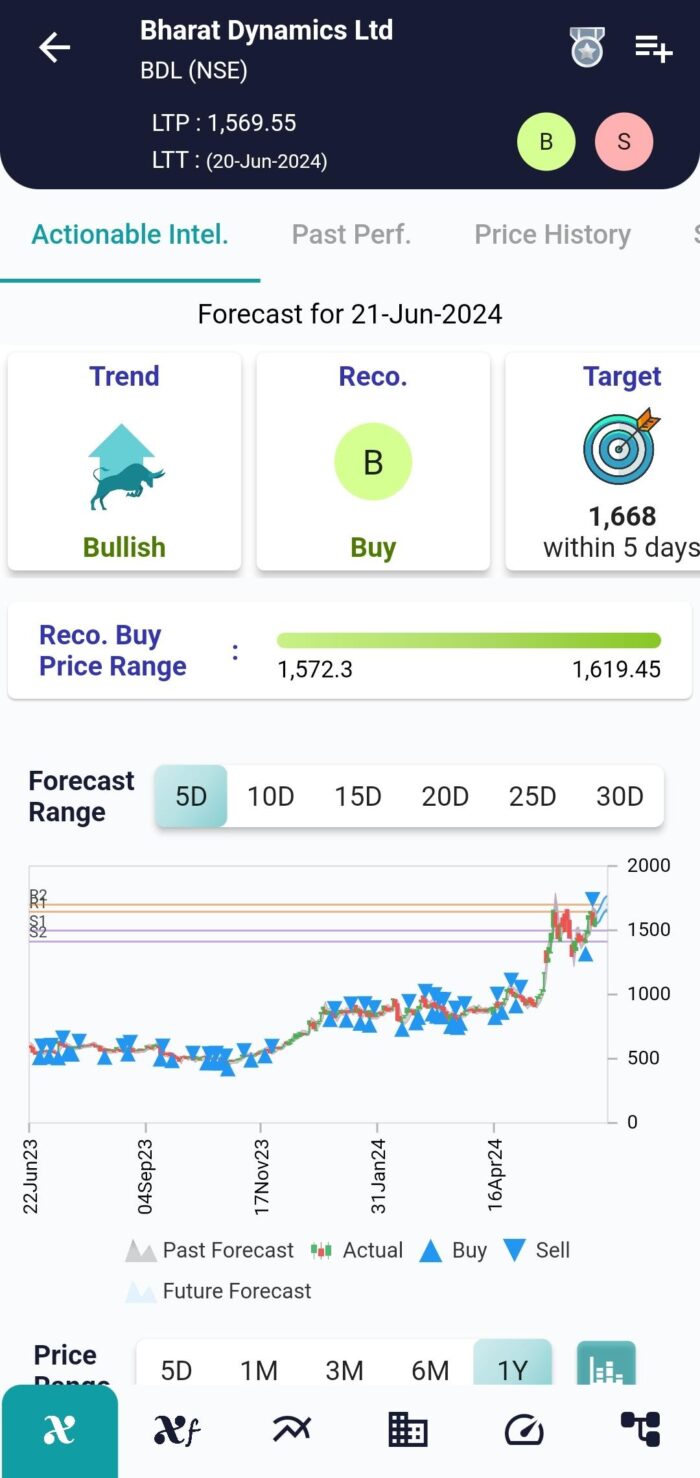The width and height of the screenshot is (700, 1478).
Task: Tap the flowchart network icon in bottom bar
Action: 641,1430
